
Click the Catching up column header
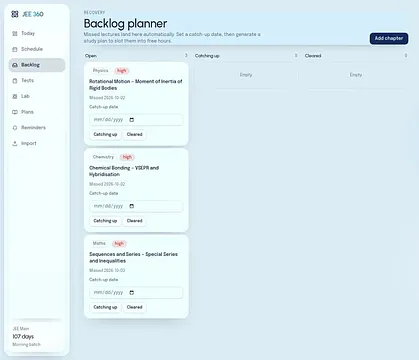(207, 56)
